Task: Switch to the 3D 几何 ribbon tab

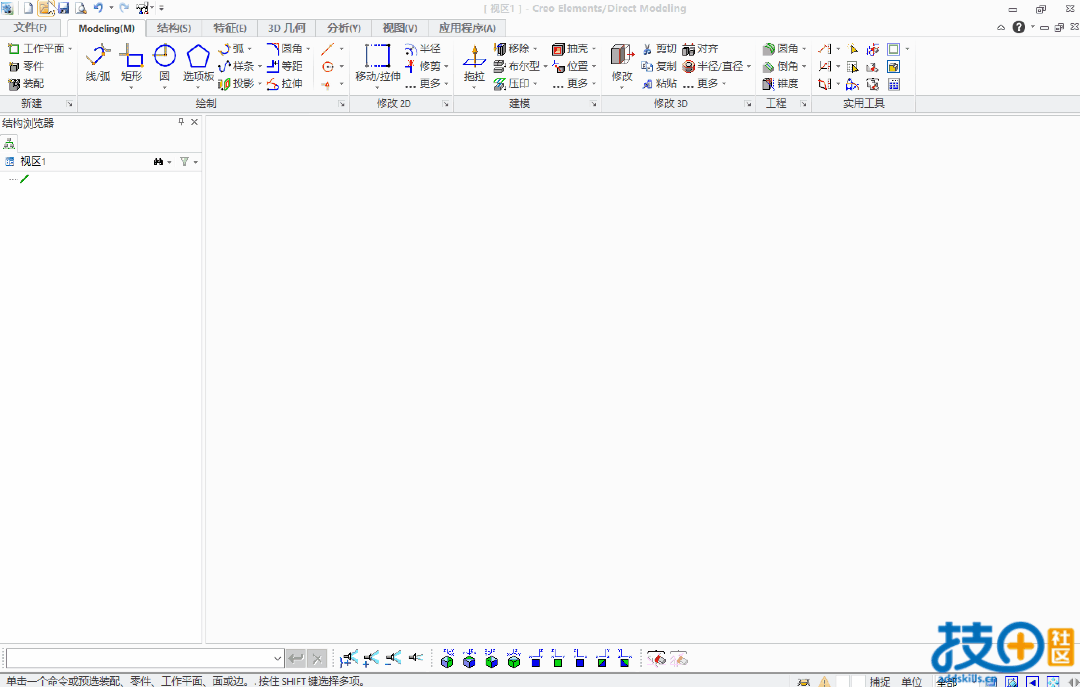Action: (x=287, y=28)
